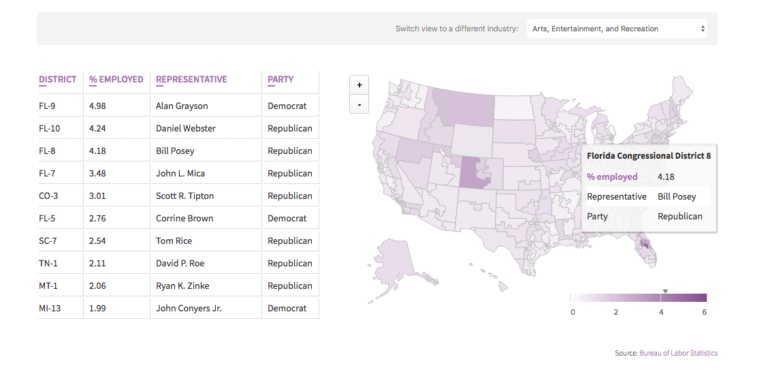
Task: Click representative name Tom Rice
Action: pos(174,241)
